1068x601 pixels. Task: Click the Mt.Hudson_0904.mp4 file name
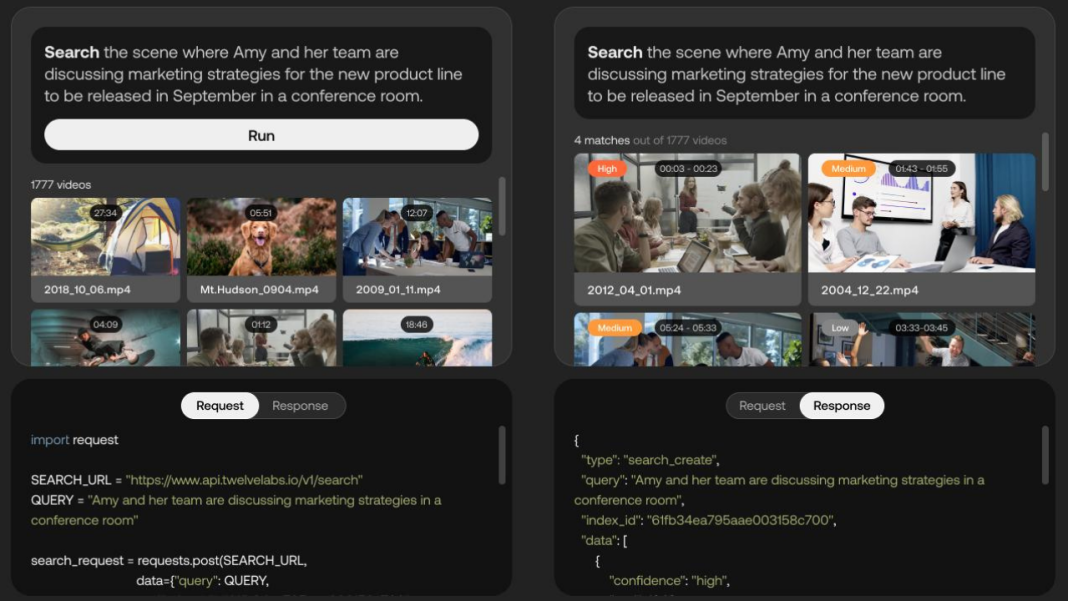click(259, 290)
